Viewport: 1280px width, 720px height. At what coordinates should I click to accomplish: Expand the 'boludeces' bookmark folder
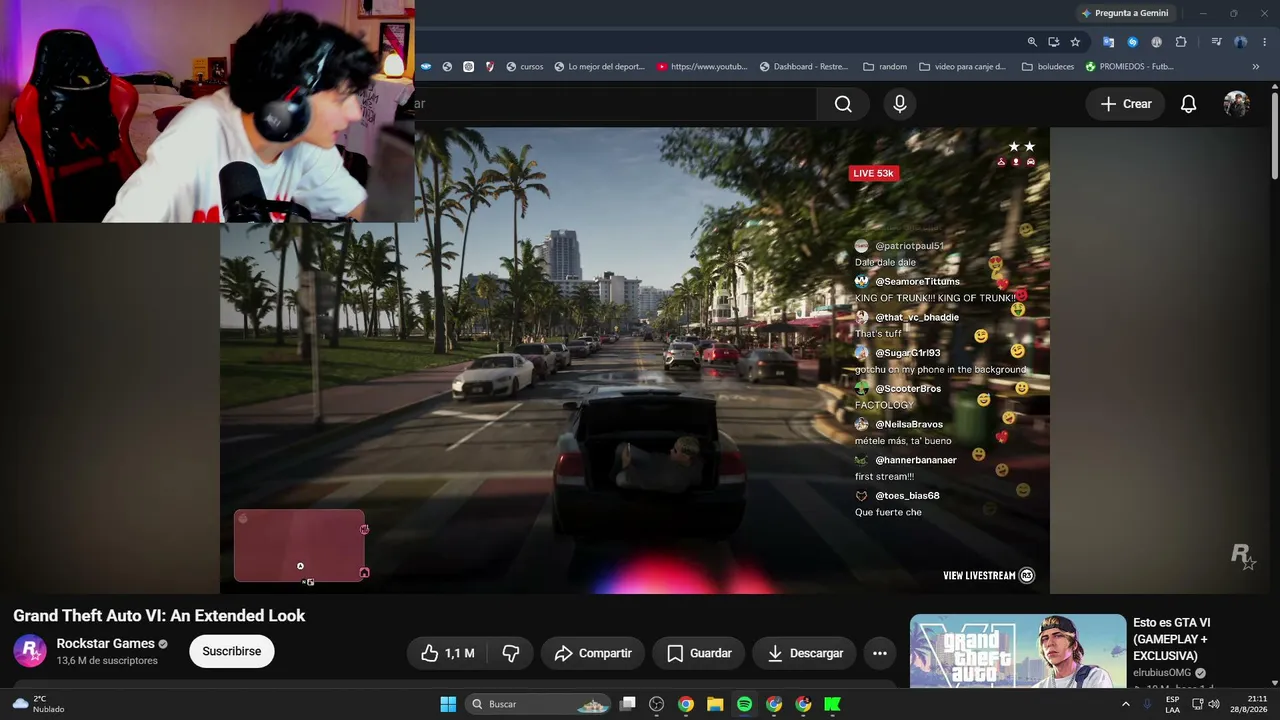point(1048,67)
